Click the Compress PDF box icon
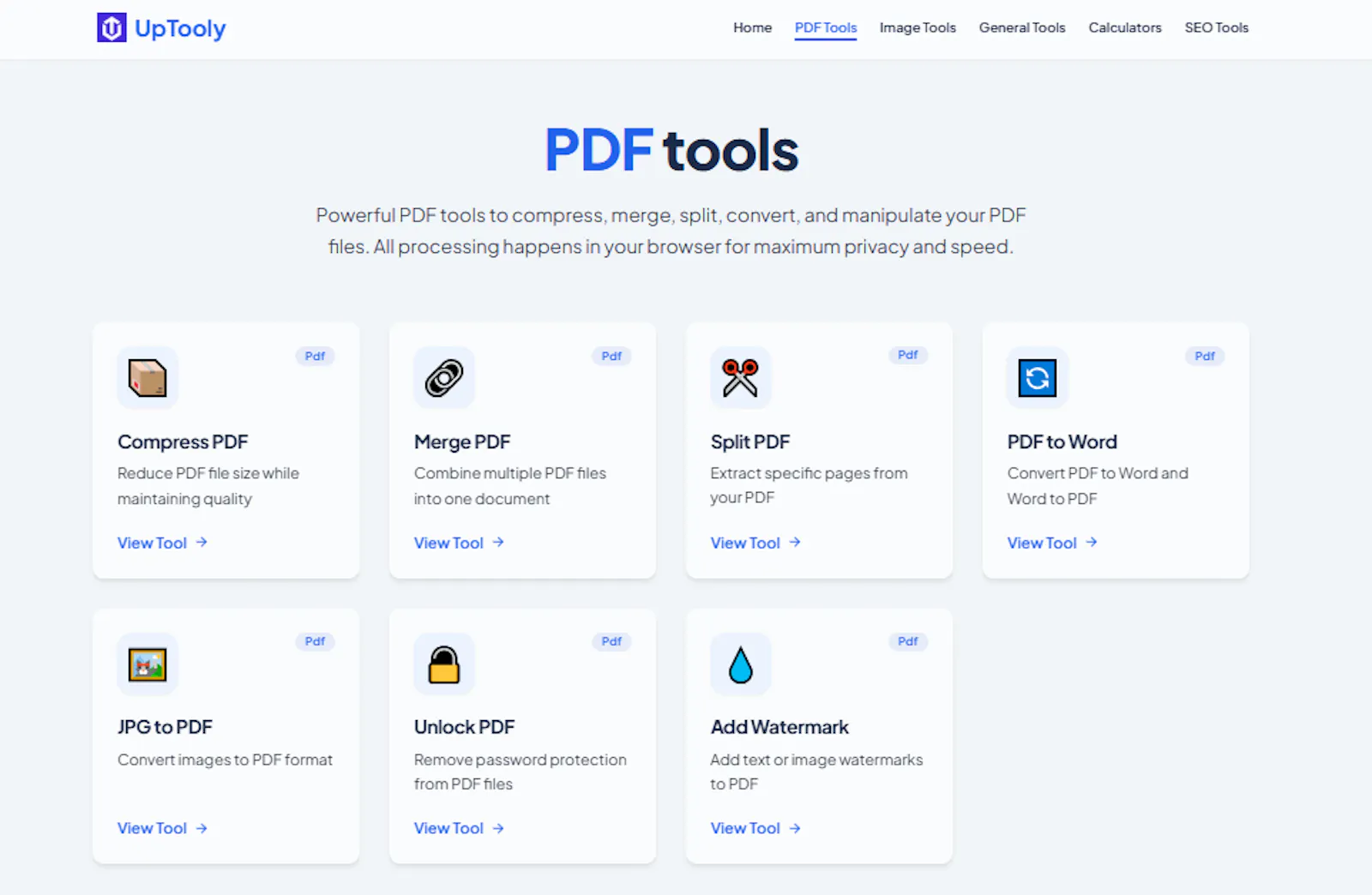 [x=147, y=378]
